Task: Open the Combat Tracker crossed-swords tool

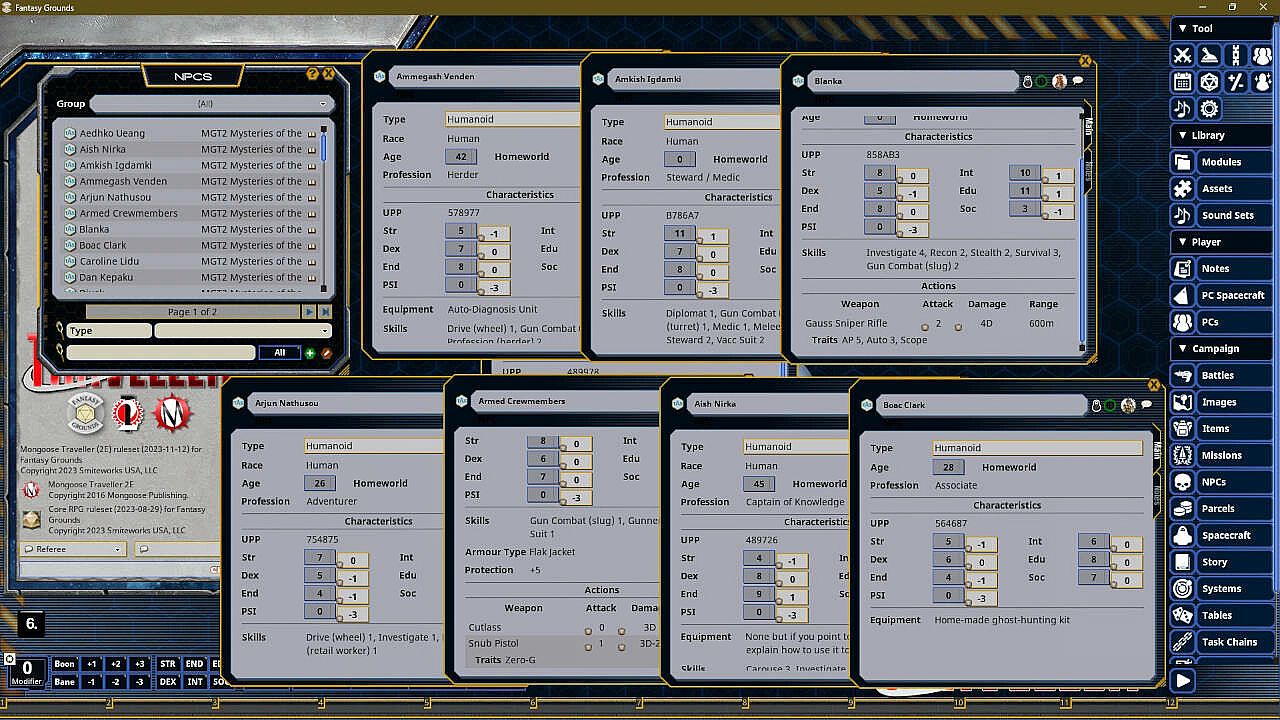Action: click(x=1183, y=56)
